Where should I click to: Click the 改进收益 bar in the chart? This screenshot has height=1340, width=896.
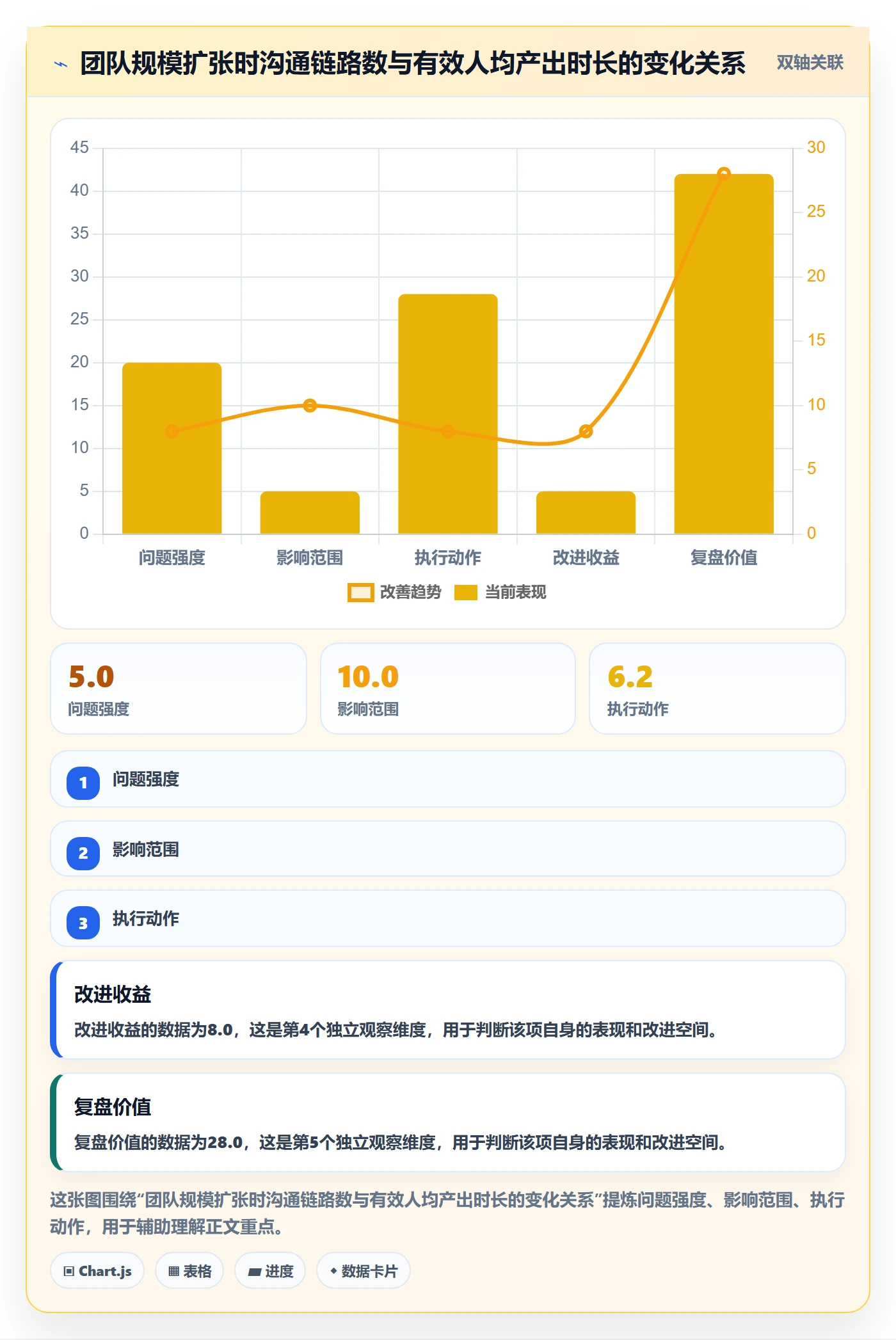tap(586, 513)
